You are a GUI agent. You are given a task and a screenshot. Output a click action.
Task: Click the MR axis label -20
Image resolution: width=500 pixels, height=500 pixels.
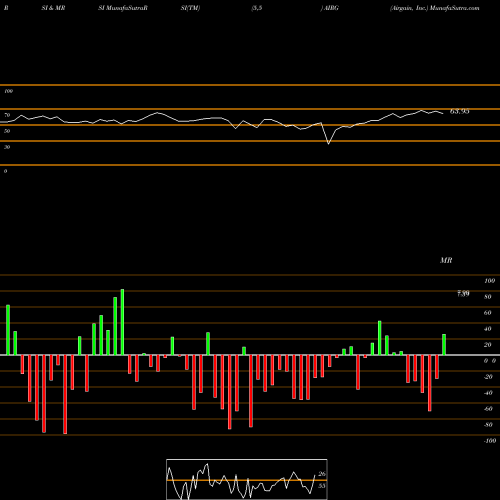pos(488,377)
